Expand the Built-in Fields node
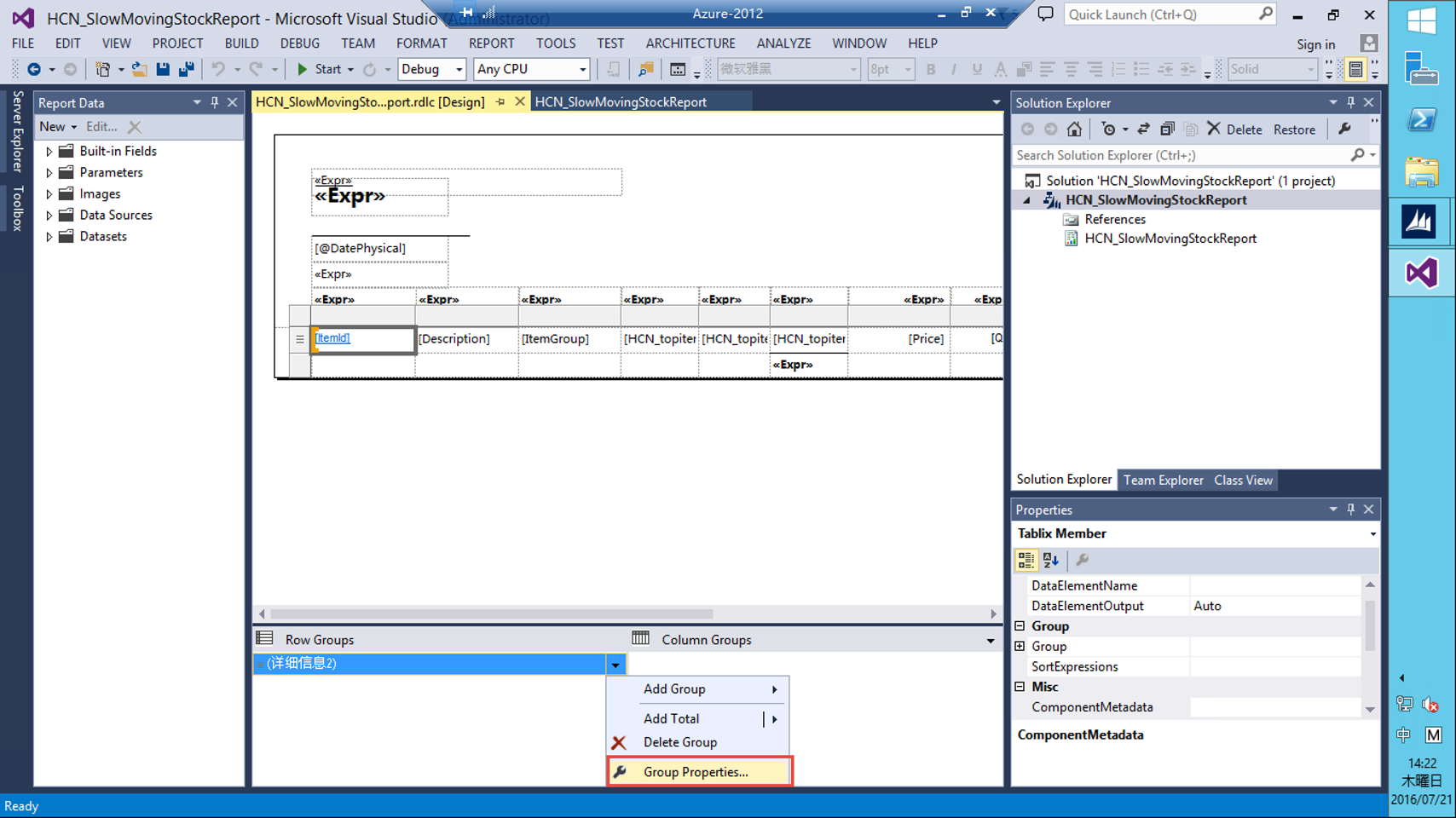 [49, 152]
